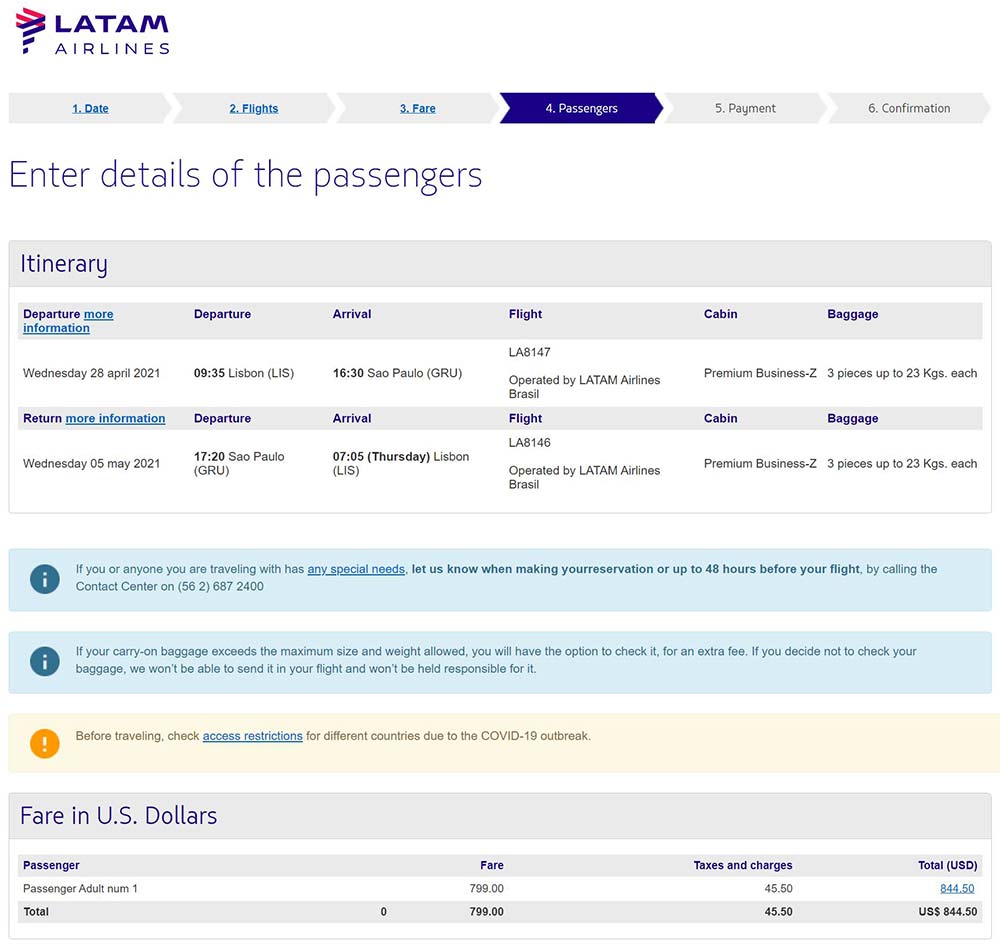Open Return more information link
Image resolution: width=1000 pixels, height=946 pixels.
pos(115,418)
